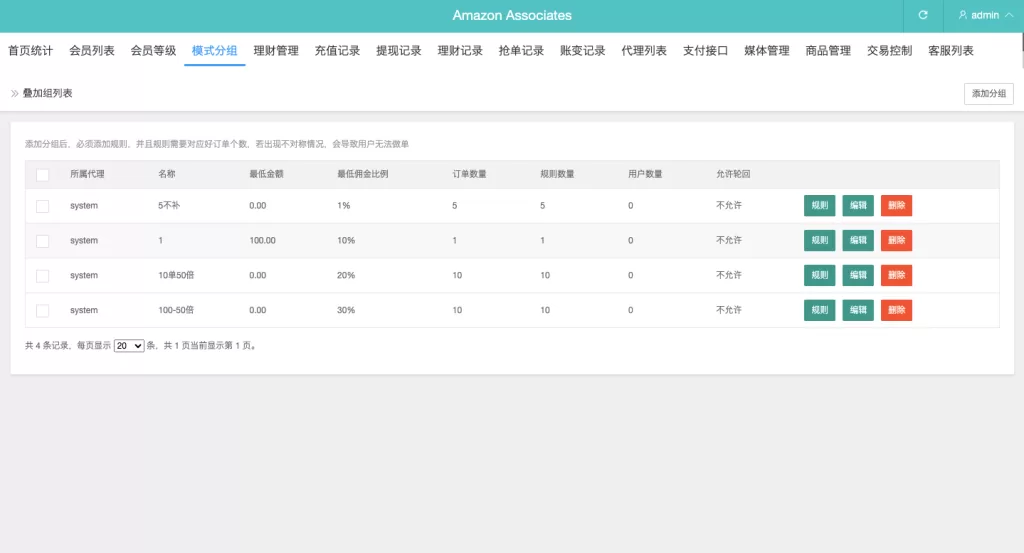Expand the rows-per-page dropdown showing 20
This screenshot has width=1024, height=553.
pyautogui.click(x=129, y=346)
